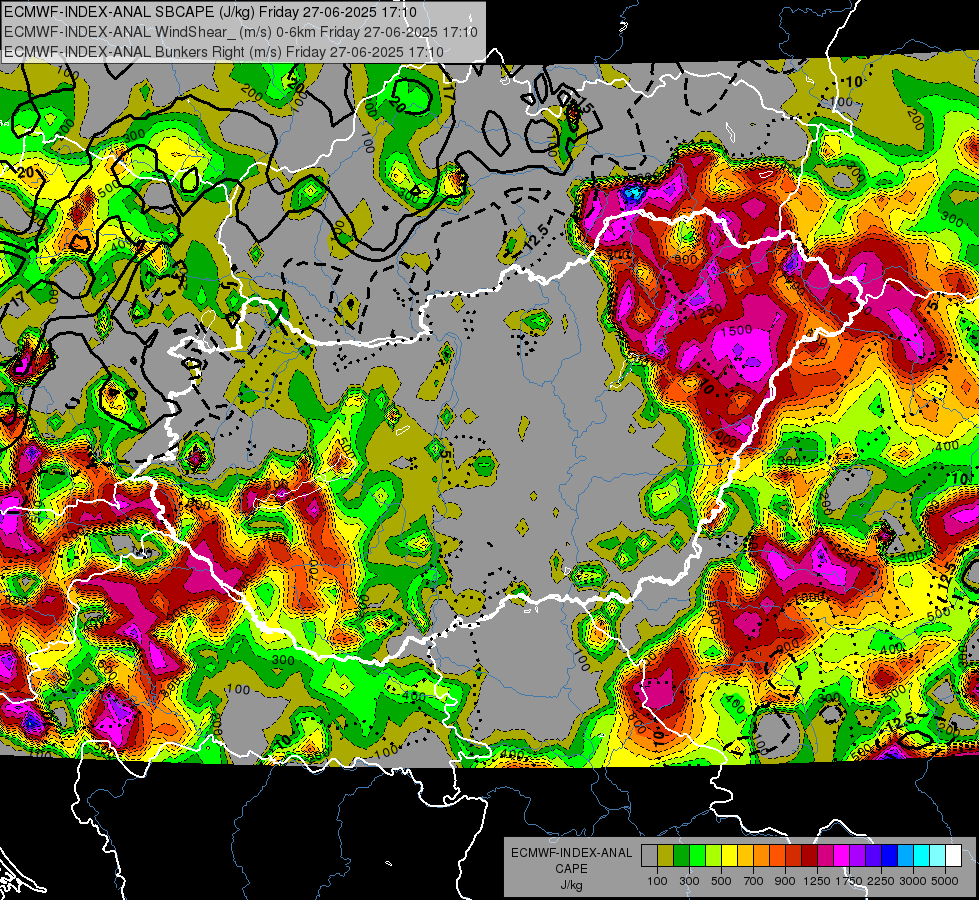Click the 1750 legend tick label
Screen dimensions: 979x900
tap(849, 881)
